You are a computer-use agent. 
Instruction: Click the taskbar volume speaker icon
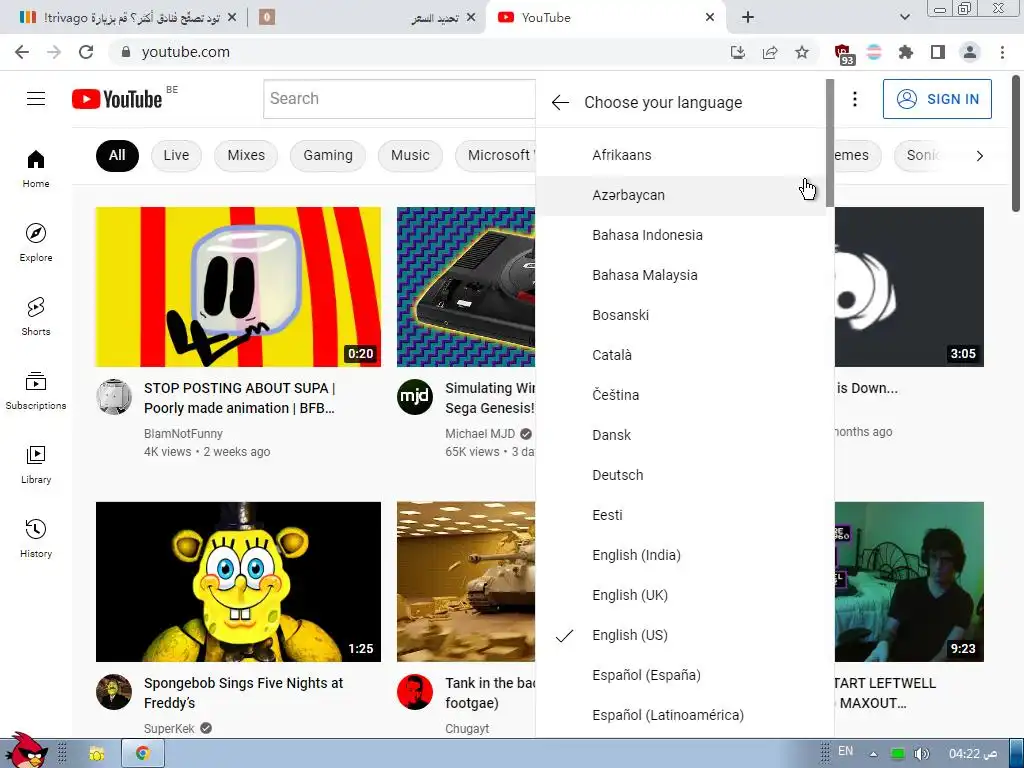click(x=921, y=754)
